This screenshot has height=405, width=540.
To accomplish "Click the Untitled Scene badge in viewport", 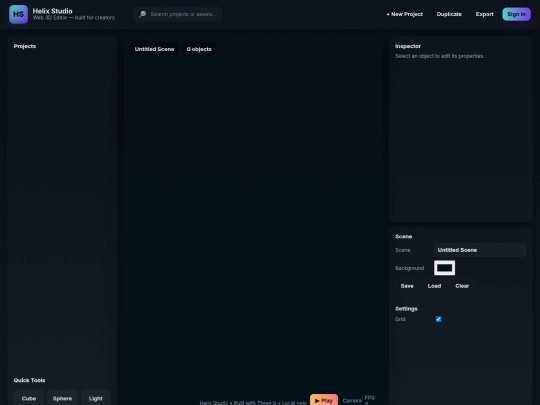I will click(154, 49).
